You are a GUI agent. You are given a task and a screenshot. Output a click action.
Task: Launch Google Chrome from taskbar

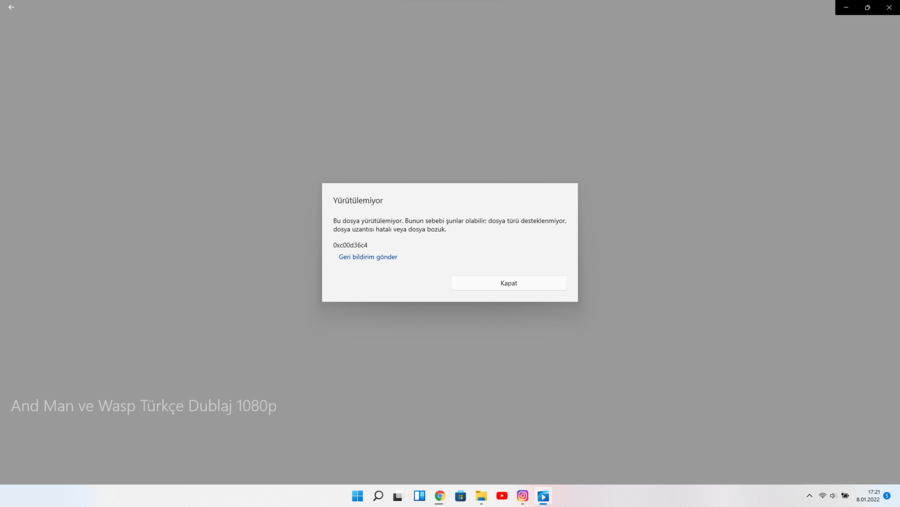tap(440, 496)
